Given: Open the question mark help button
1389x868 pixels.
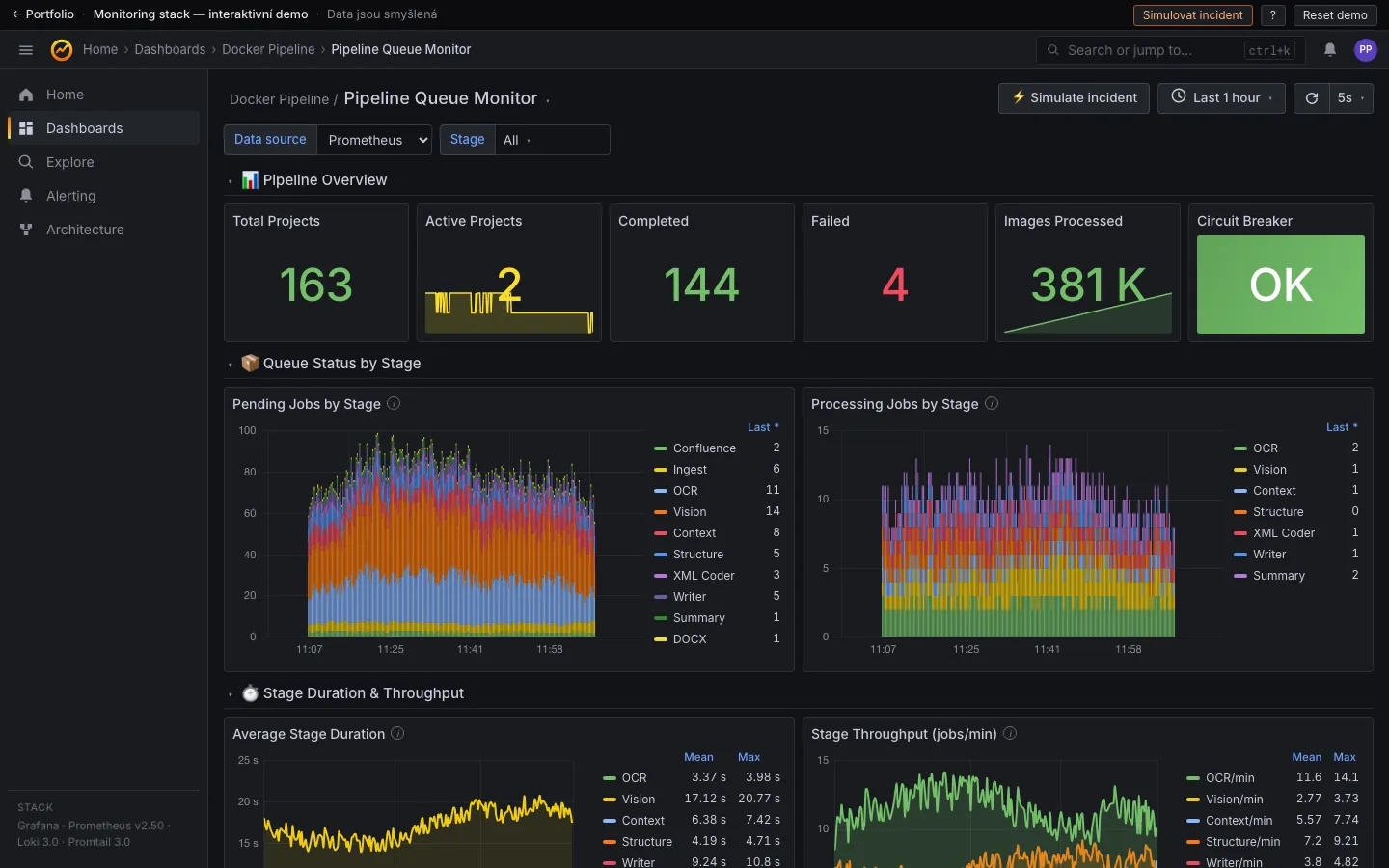Looking at the screenshot, I should tap(1273, 15).
